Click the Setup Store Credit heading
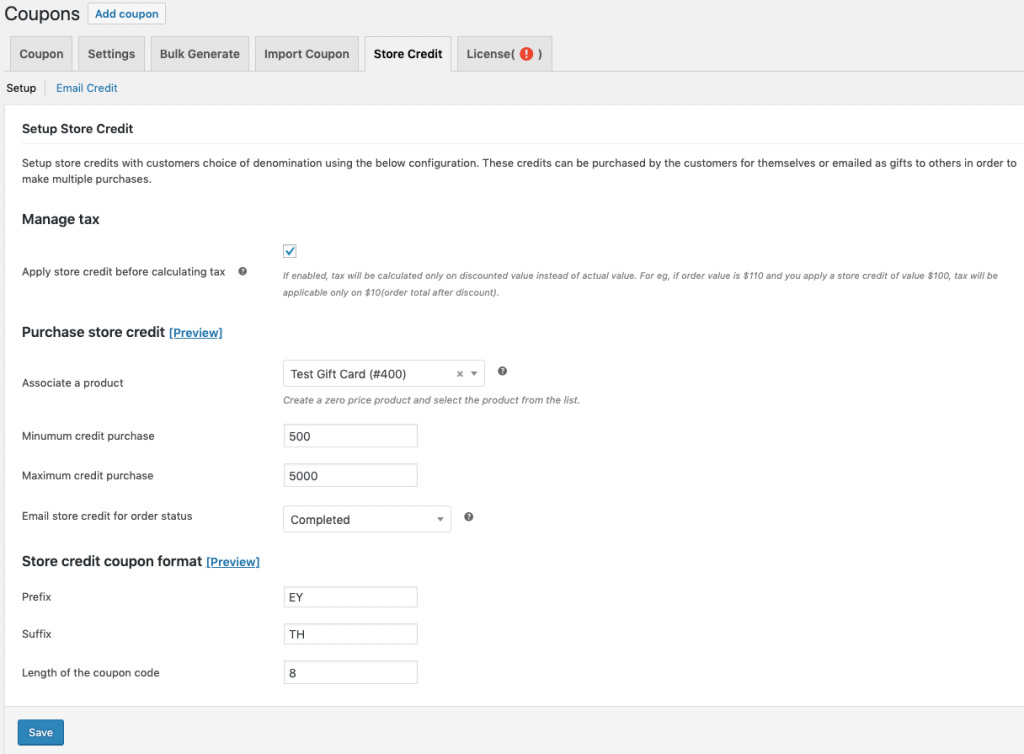This screenshot has width=1024, height=754. pos(78,129)
